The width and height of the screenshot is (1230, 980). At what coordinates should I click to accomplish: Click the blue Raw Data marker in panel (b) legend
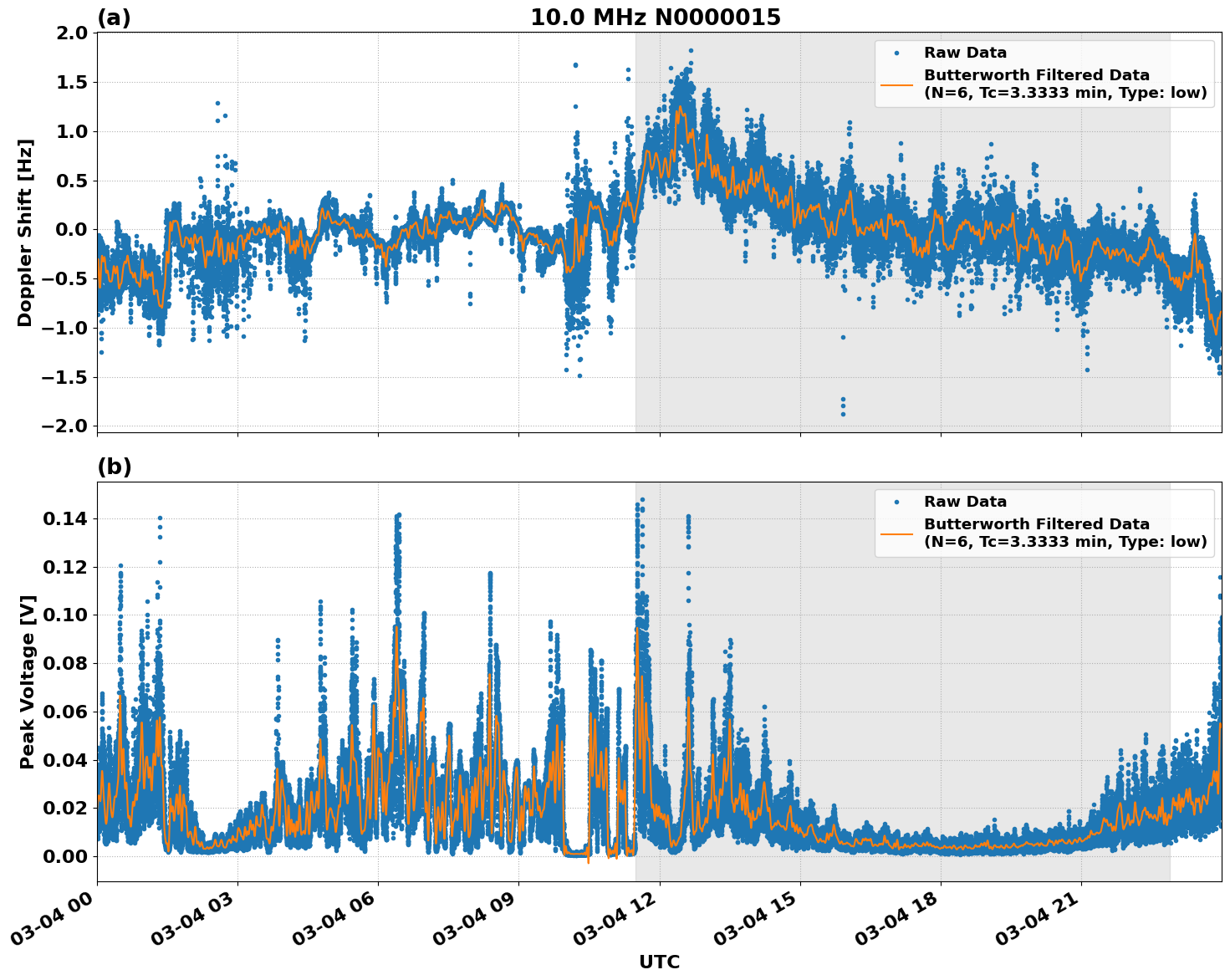point(896,500)
